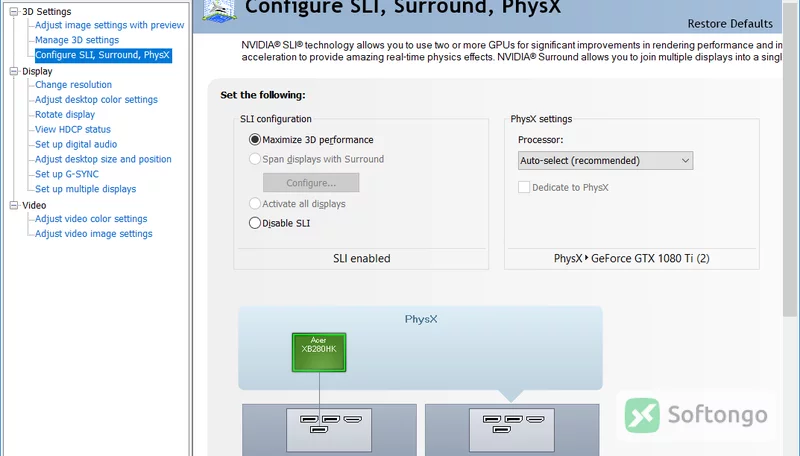Open Adjust desktop color settings
Image resolution: width=800 pixels, height=456 pixels.
point(96,99)
